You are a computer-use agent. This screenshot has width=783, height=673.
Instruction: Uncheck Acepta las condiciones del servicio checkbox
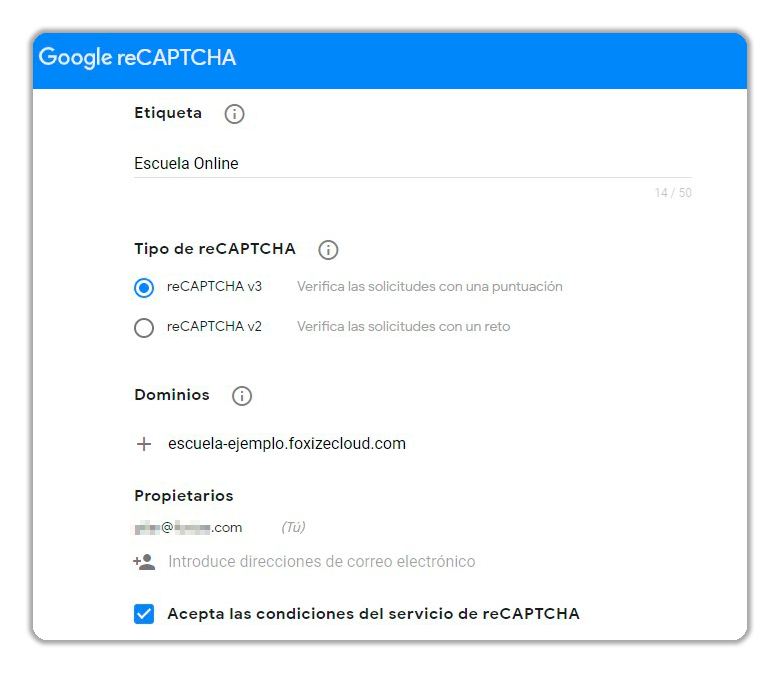pos(144,614)
